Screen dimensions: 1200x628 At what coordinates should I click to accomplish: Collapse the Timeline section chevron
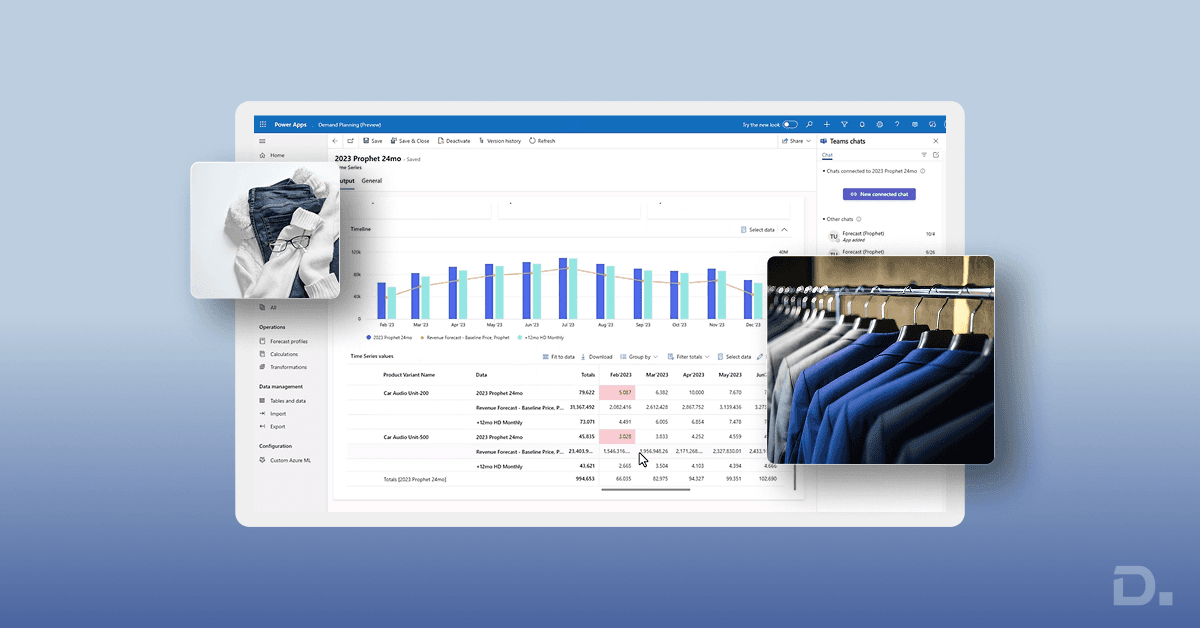784,229
